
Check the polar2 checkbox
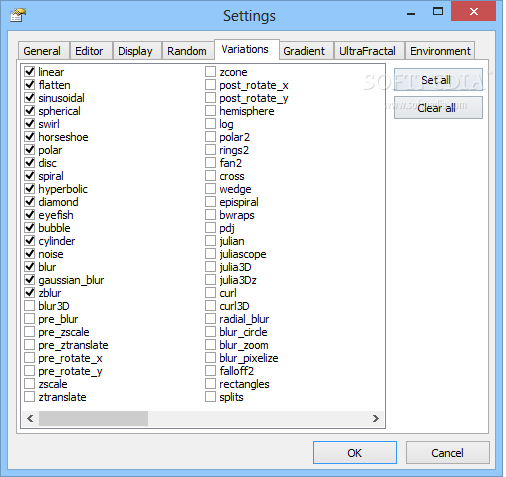tap(210, 136)
